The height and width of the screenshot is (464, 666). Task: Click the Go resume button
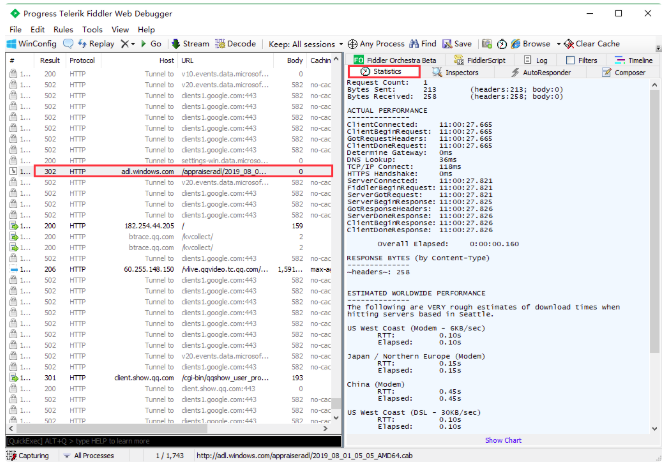click(151, 44)
